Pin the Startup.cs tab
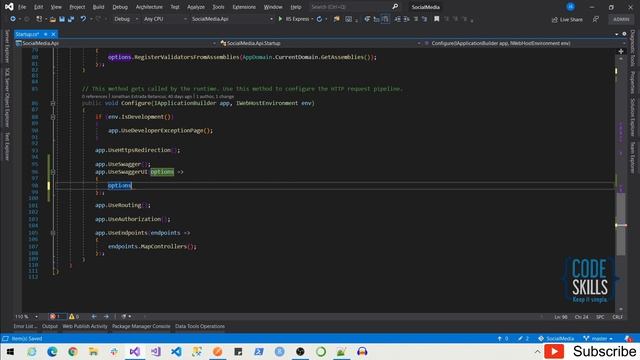 [46, 34]
